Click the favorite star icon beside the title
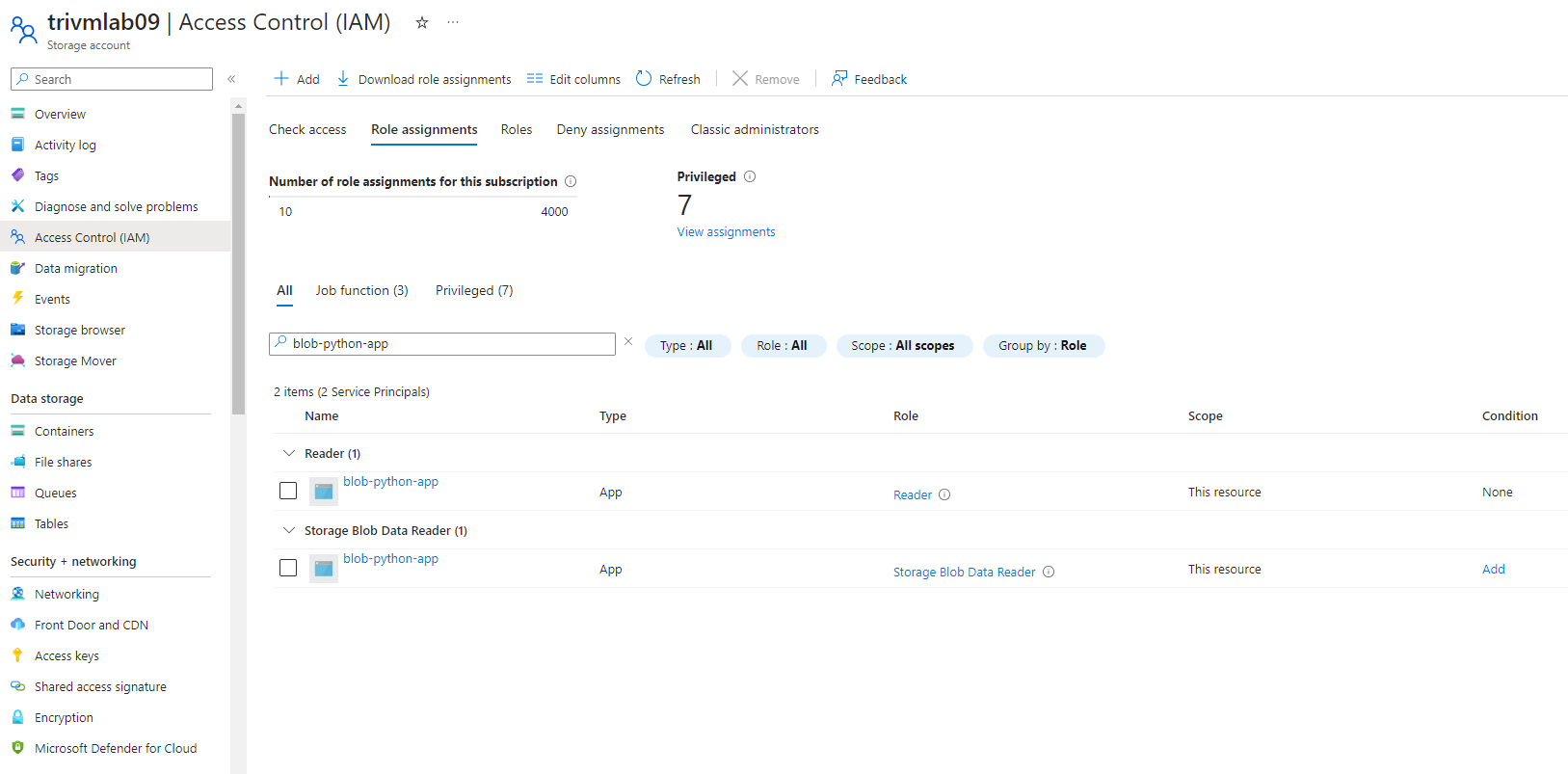 [421, 23]
